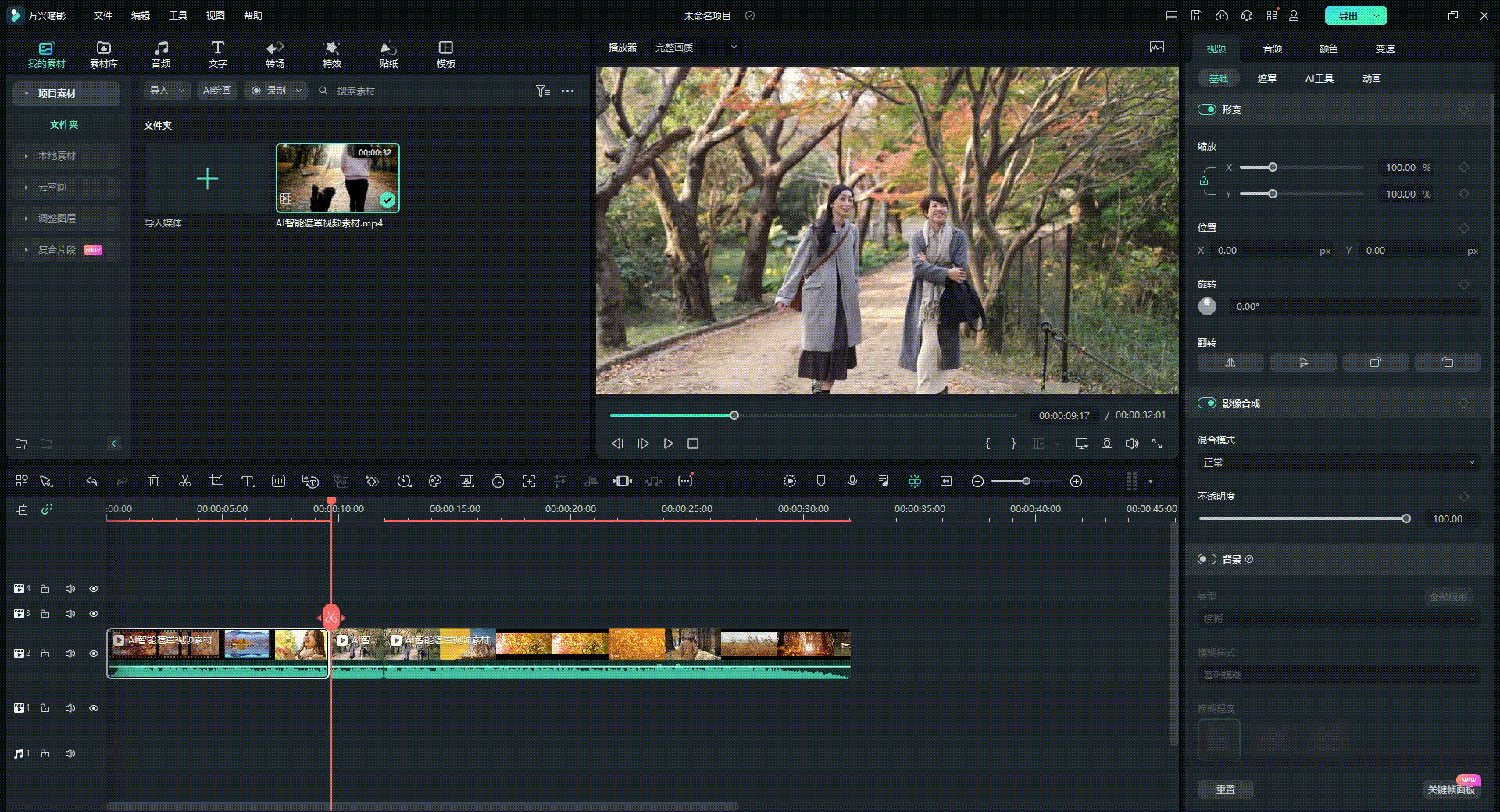This screenshot has width=1500, height=812.
Task: Open the text tool in timeline toolbar
Action: click(x=248, y=482)
